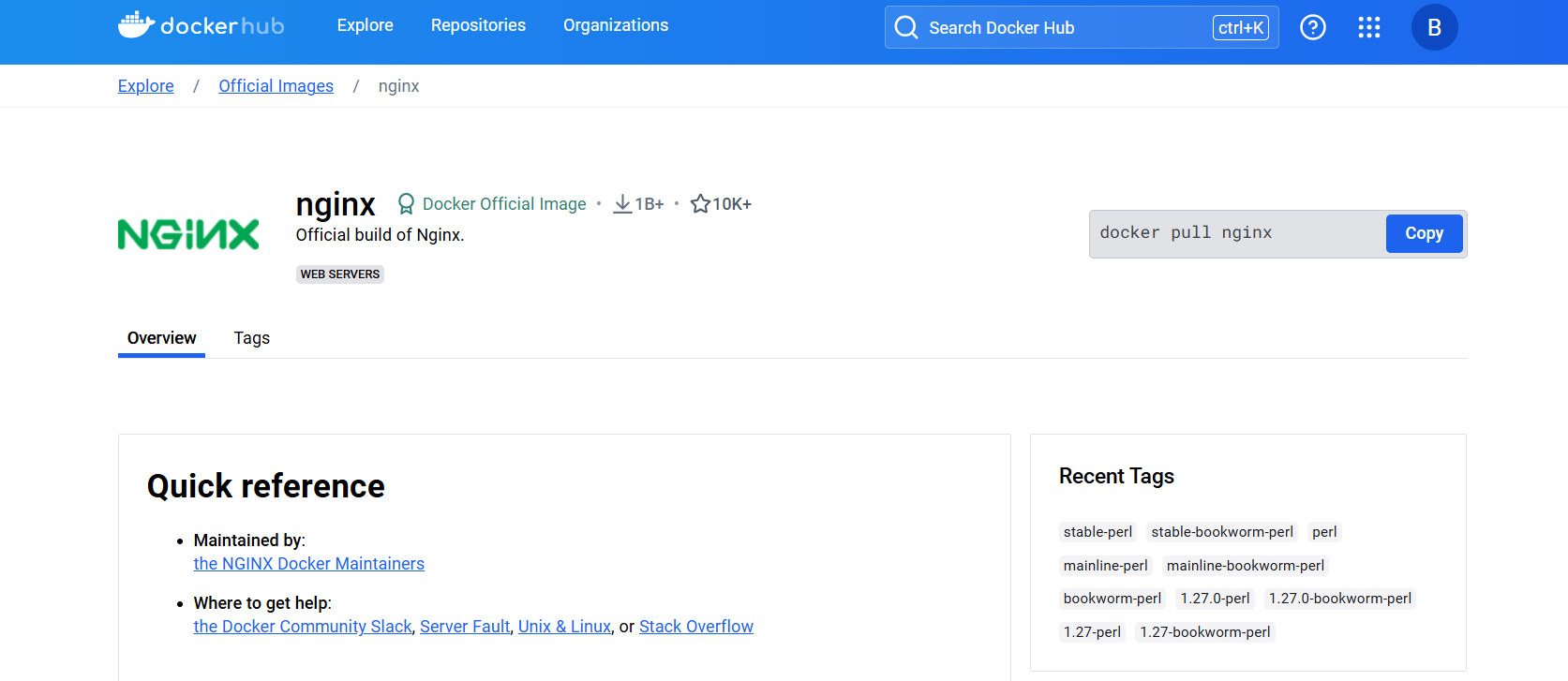Open the NGINX Docker Maintainers link
This screenshot has width=1568, height=681.
[309, 564]
